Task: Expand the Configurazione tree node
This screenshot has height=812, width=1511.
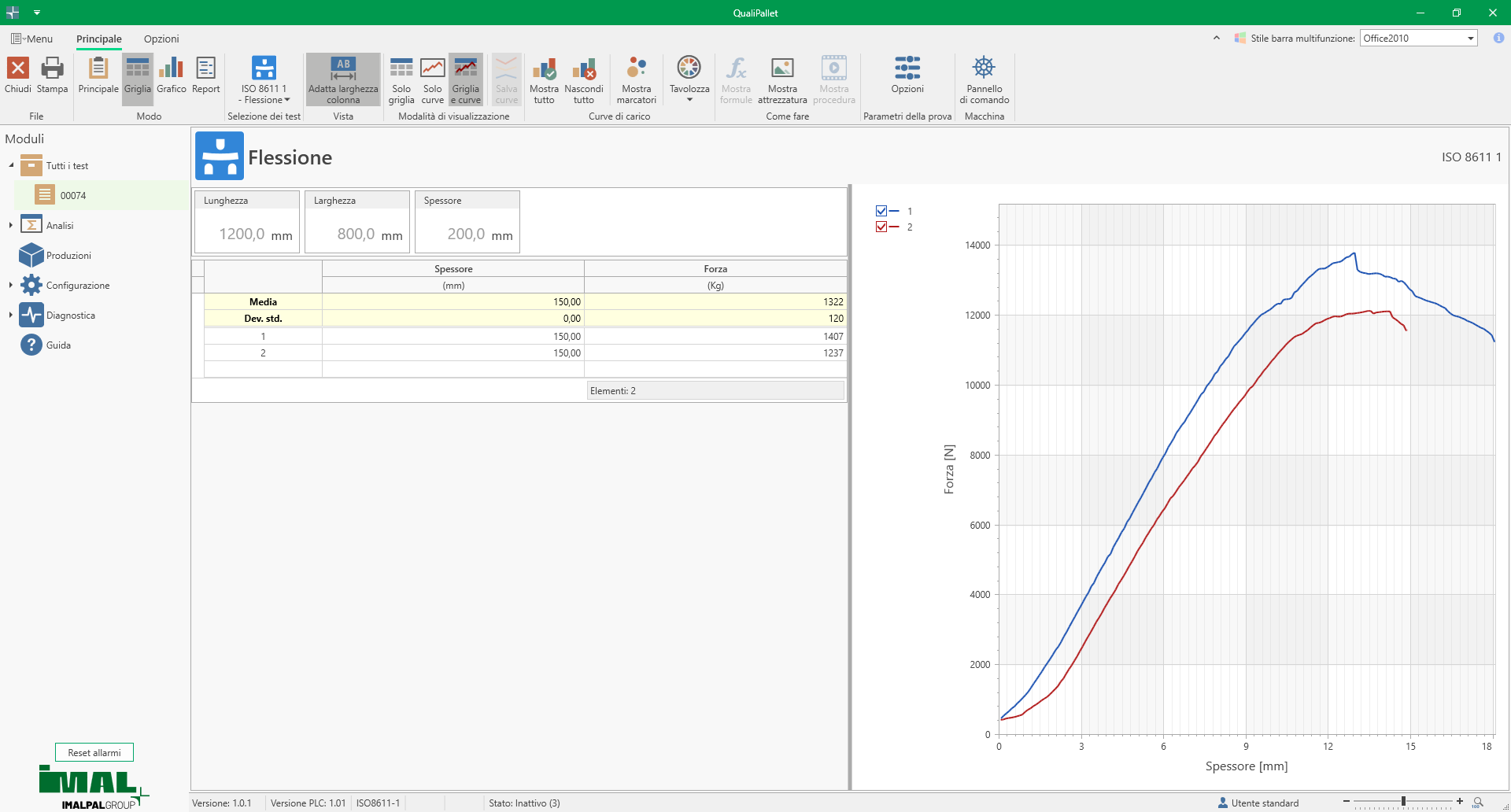Action: [x=11, y=285]
